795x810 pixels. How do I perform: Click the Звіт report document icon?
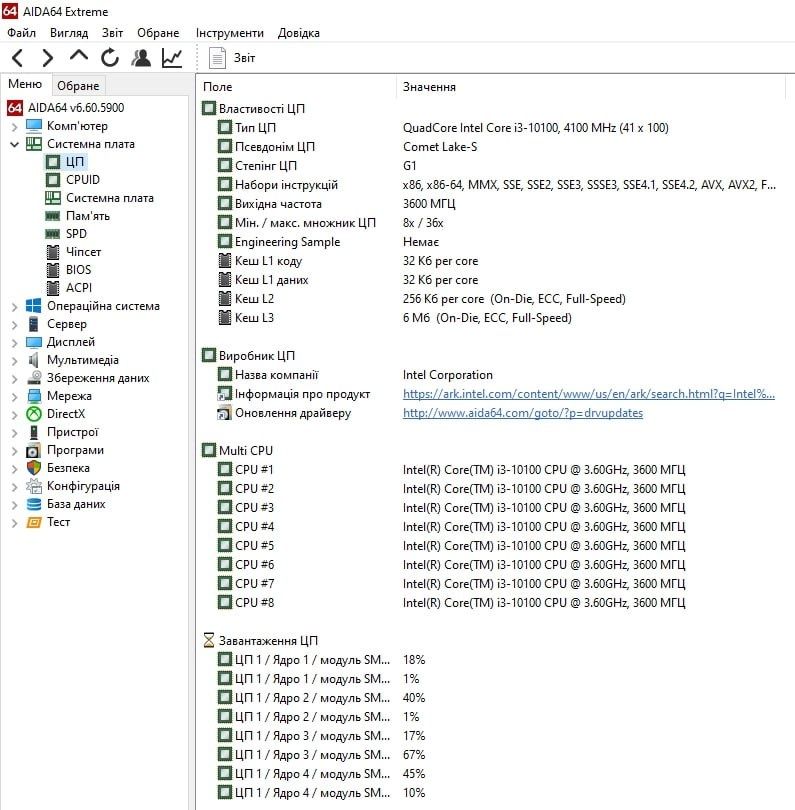coord(217,58)
